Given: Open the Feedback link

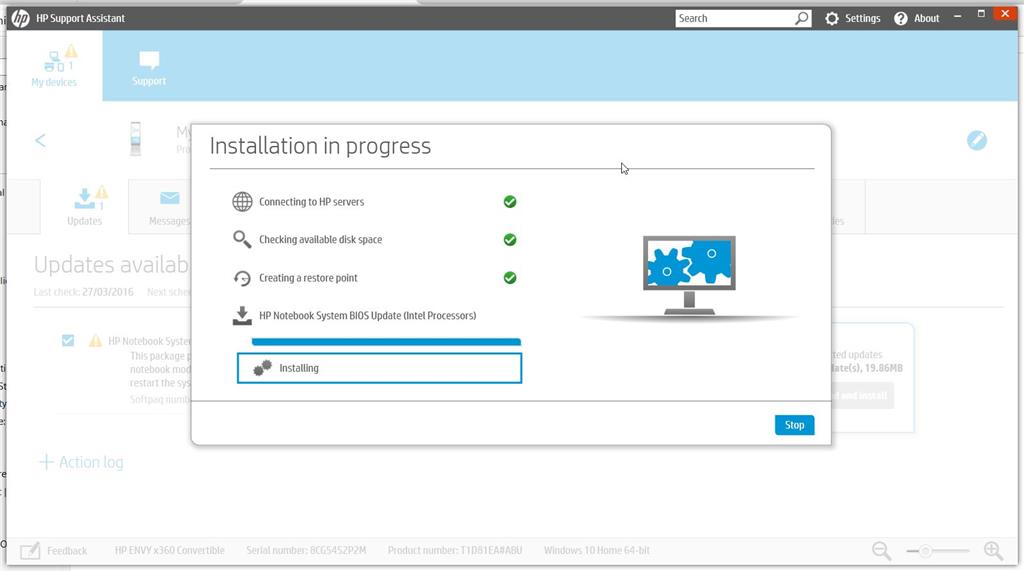Looking at the screenshot, I should (67, 551).
